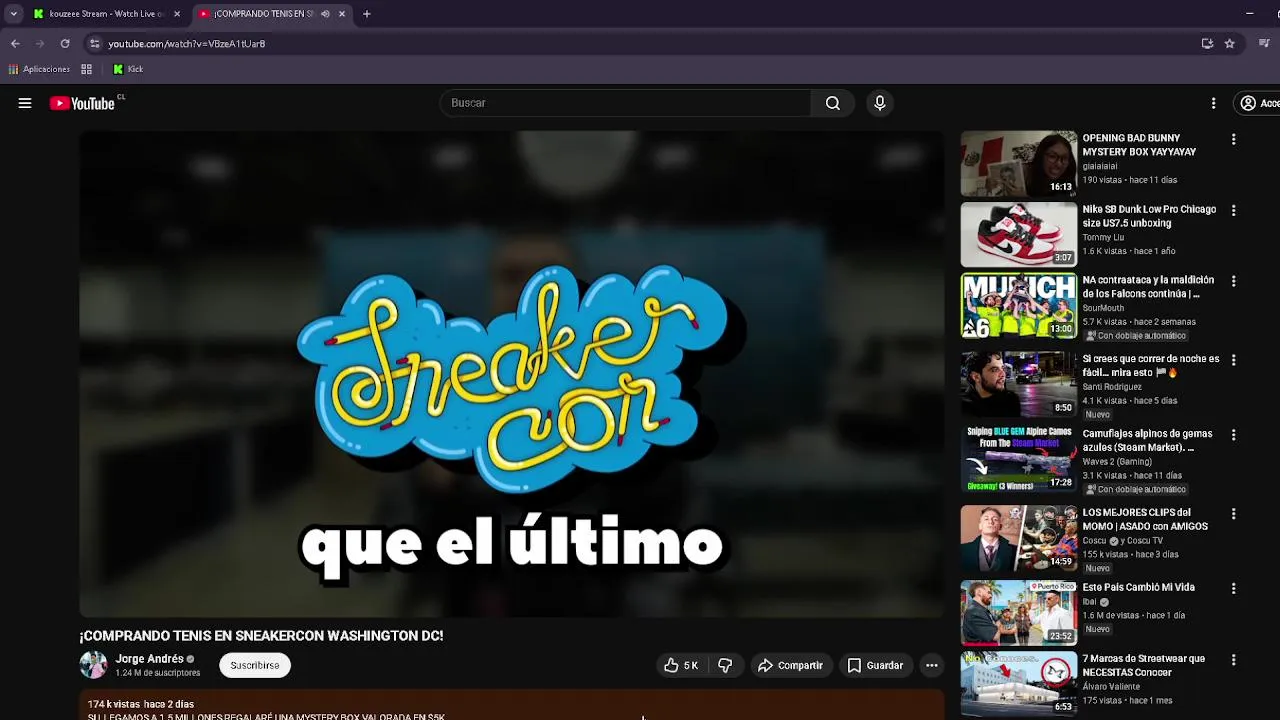Click 'Álvaro Valiente' channel text
Viewport: 1280px width, 720px height.
pyautogui.click(x=1113, y=687)
